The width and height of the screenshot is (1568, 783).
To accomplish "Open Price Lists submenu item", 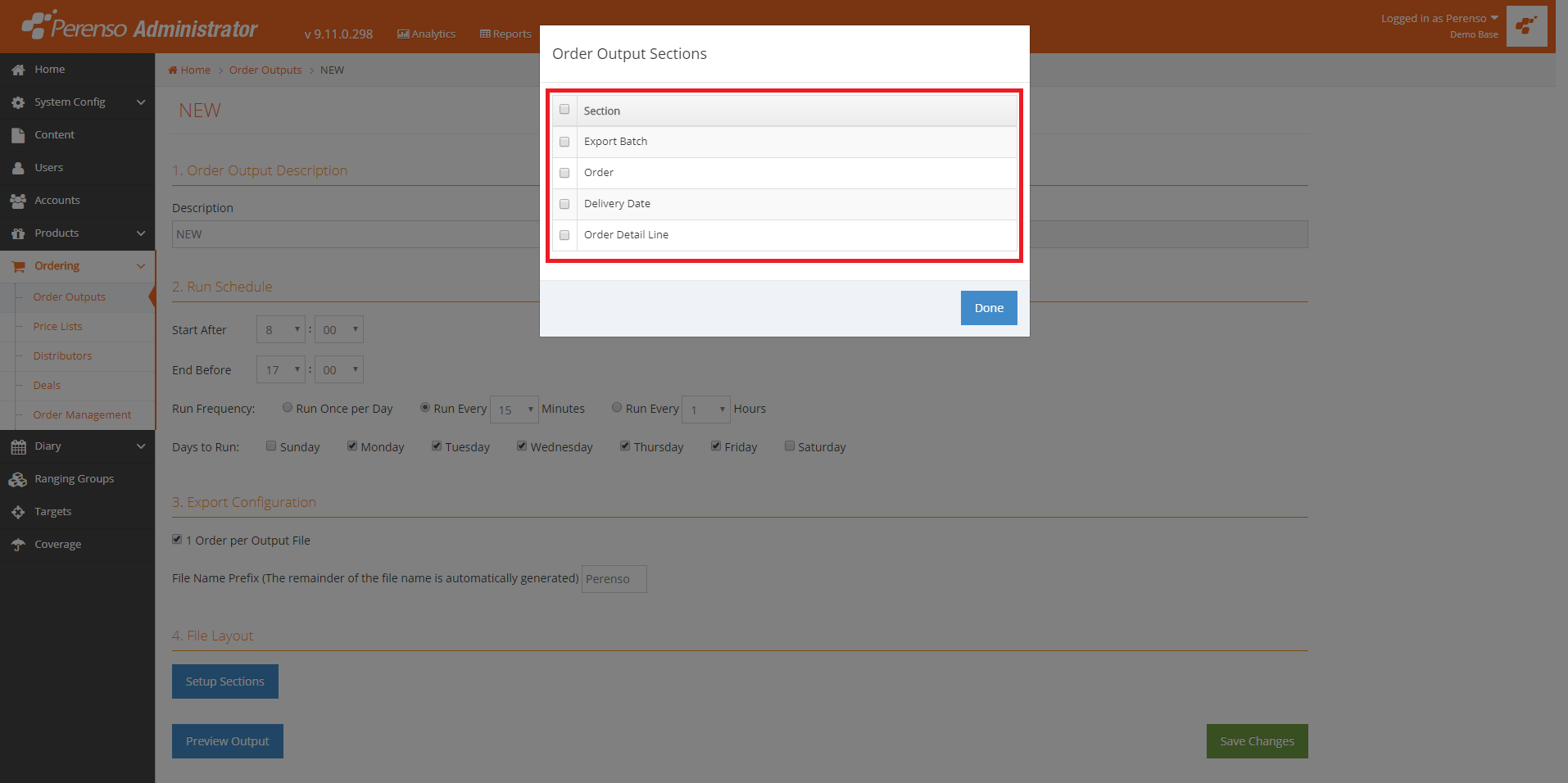I will click(x=58, y=327).
